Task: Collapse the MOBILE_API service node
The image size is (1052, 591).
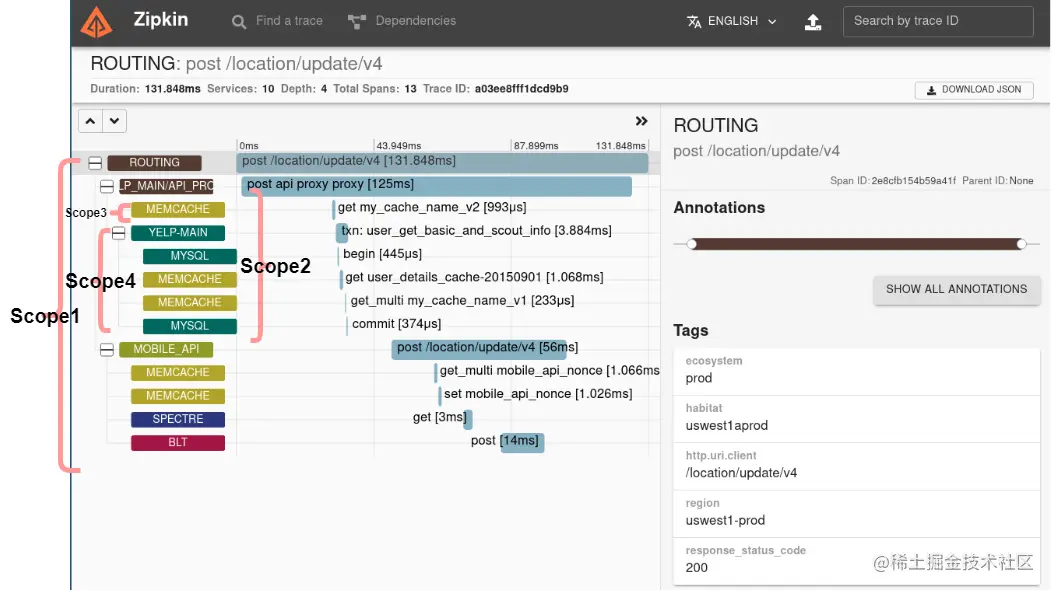Action: [x=107, y=350]
